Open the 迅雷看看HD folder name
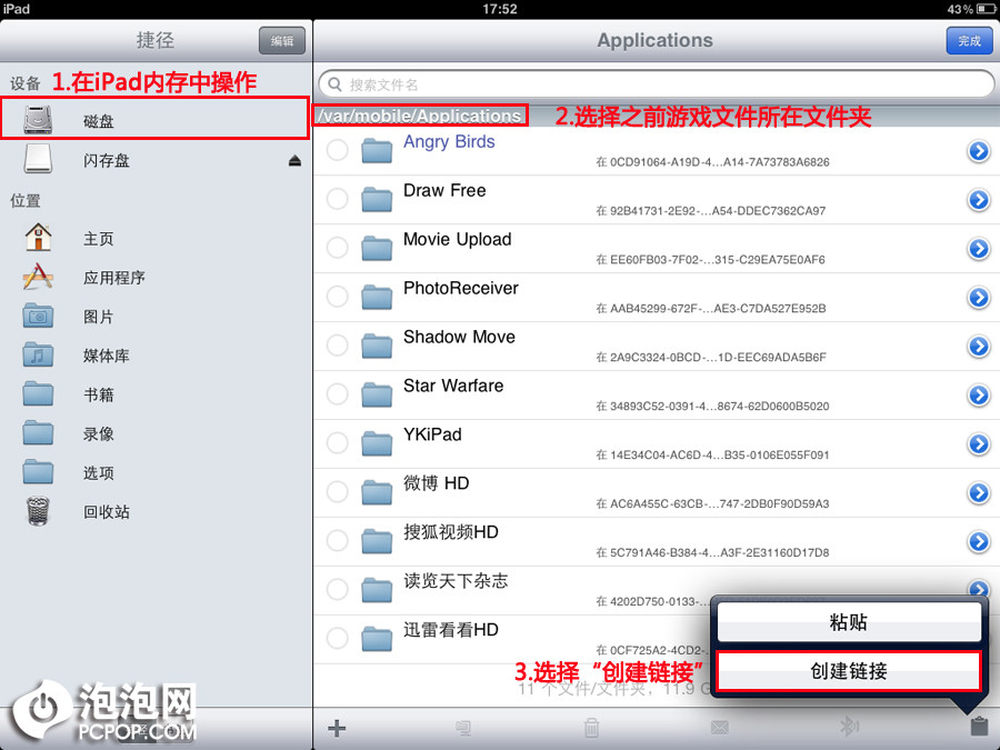 click(451, 629)
